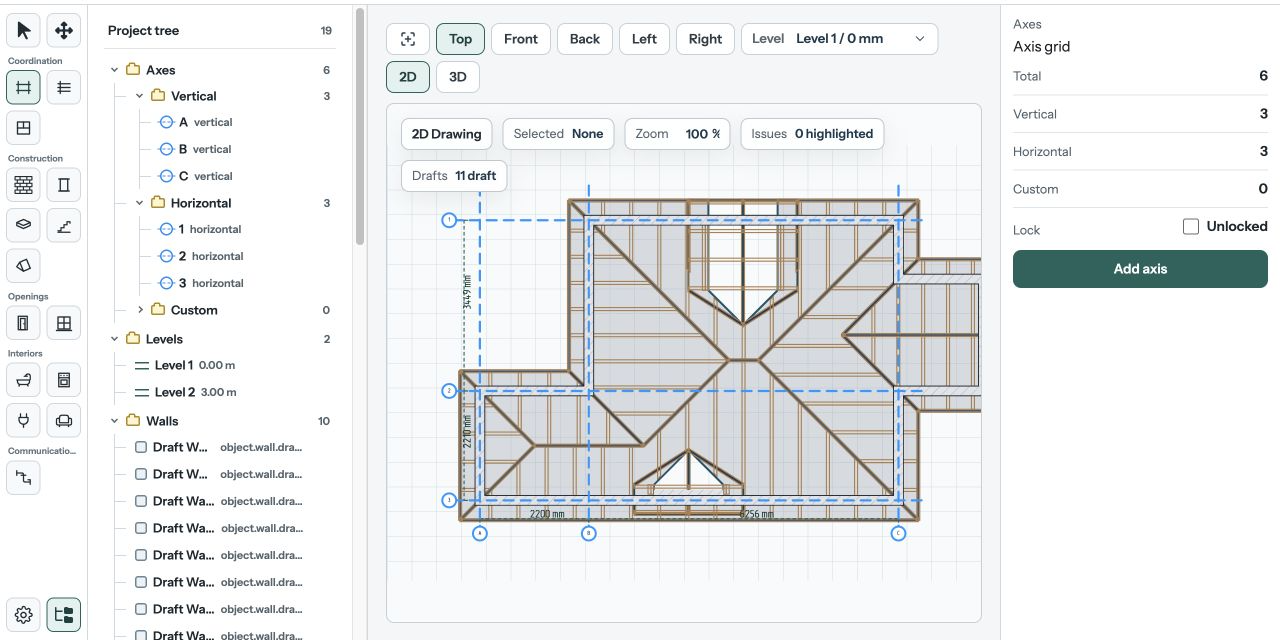Open the Level 1 / 0 mm dropdown

pyautogui.click(x=840, y=39)
